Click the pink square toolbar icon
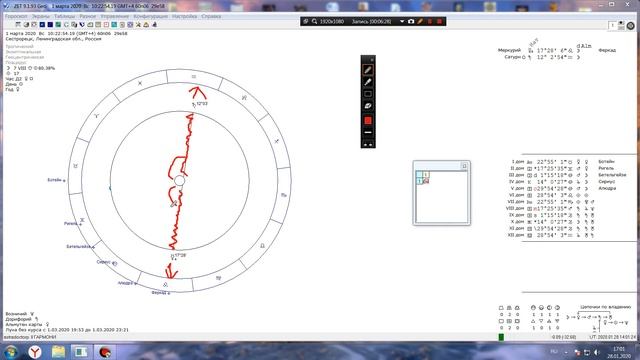Viewport: 640px width, 360px height. point(106,25)
